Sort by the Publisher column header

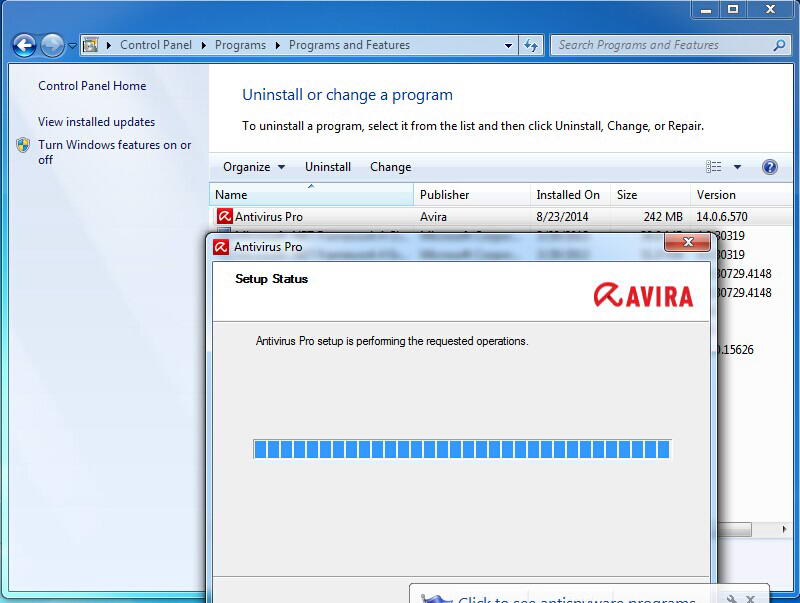(x=472, y=195)
